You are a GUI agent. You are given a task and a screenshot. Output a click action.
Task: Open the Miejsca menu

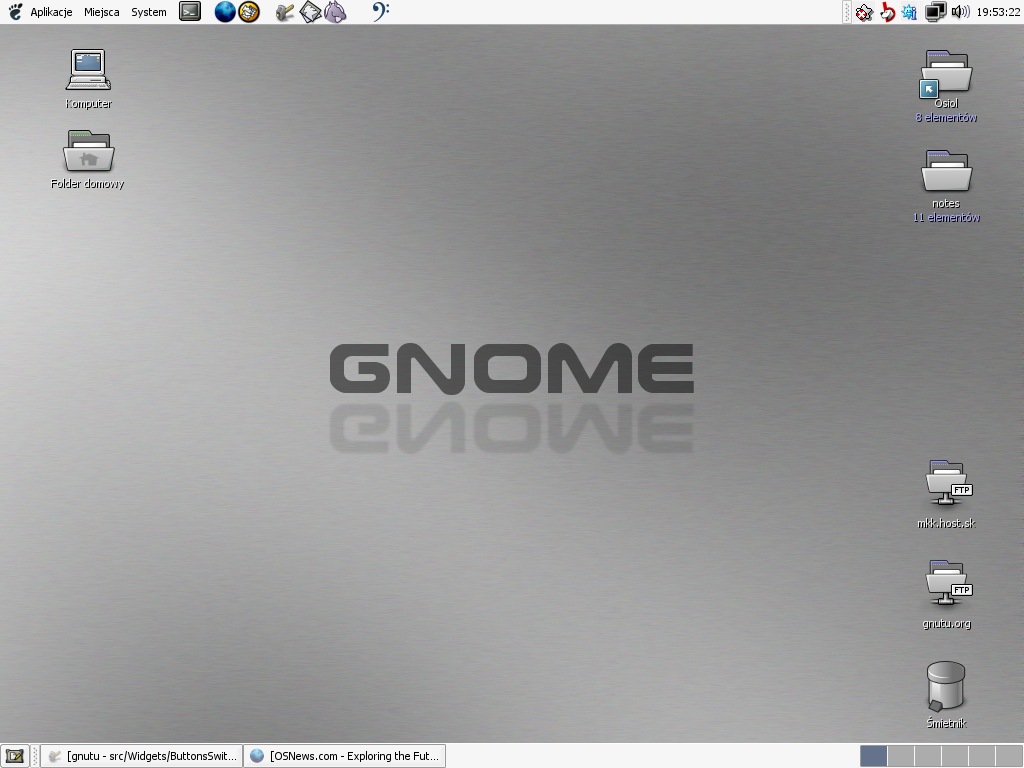coord(101,12)
